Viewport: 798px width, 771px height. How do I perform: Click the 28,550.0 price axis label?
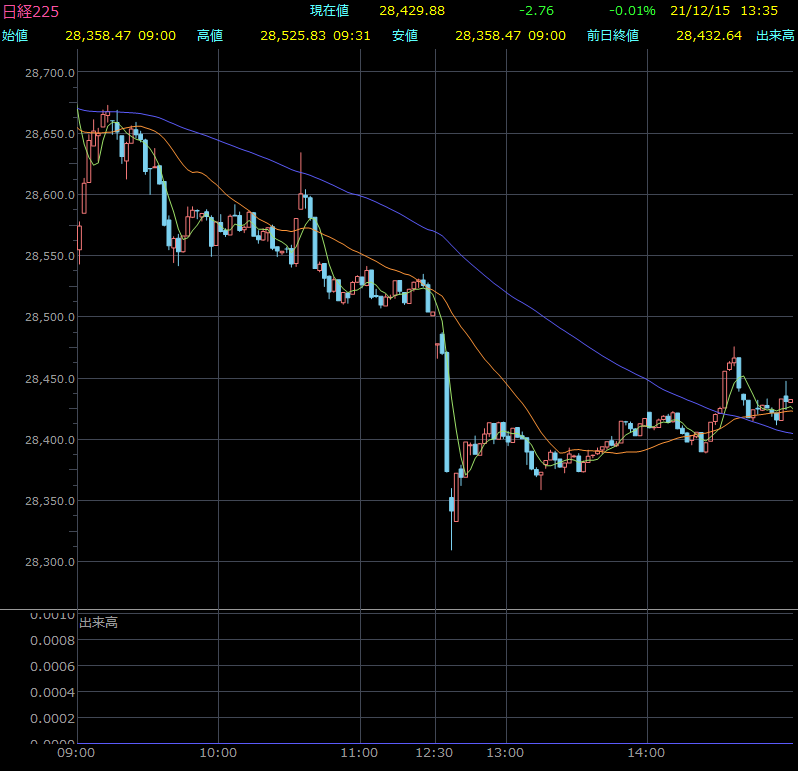click(x=50, y=256)
